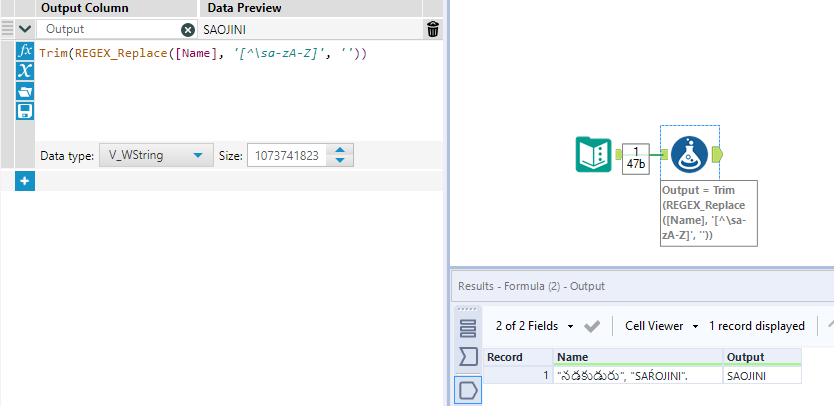The image size is (834, 406).
Task: Add a new expression with plus button
Action: pyautogui.click(x=24, y=181)
